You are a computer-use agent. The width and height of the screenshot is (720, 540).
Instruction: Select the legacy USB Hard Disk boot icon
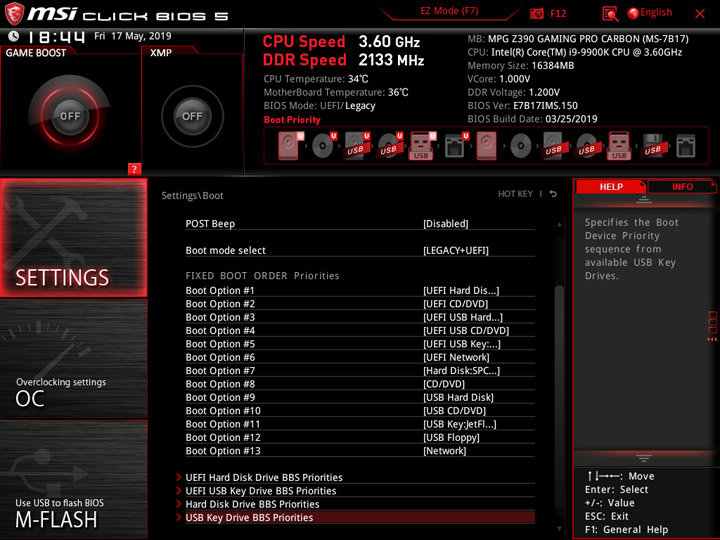553,146
